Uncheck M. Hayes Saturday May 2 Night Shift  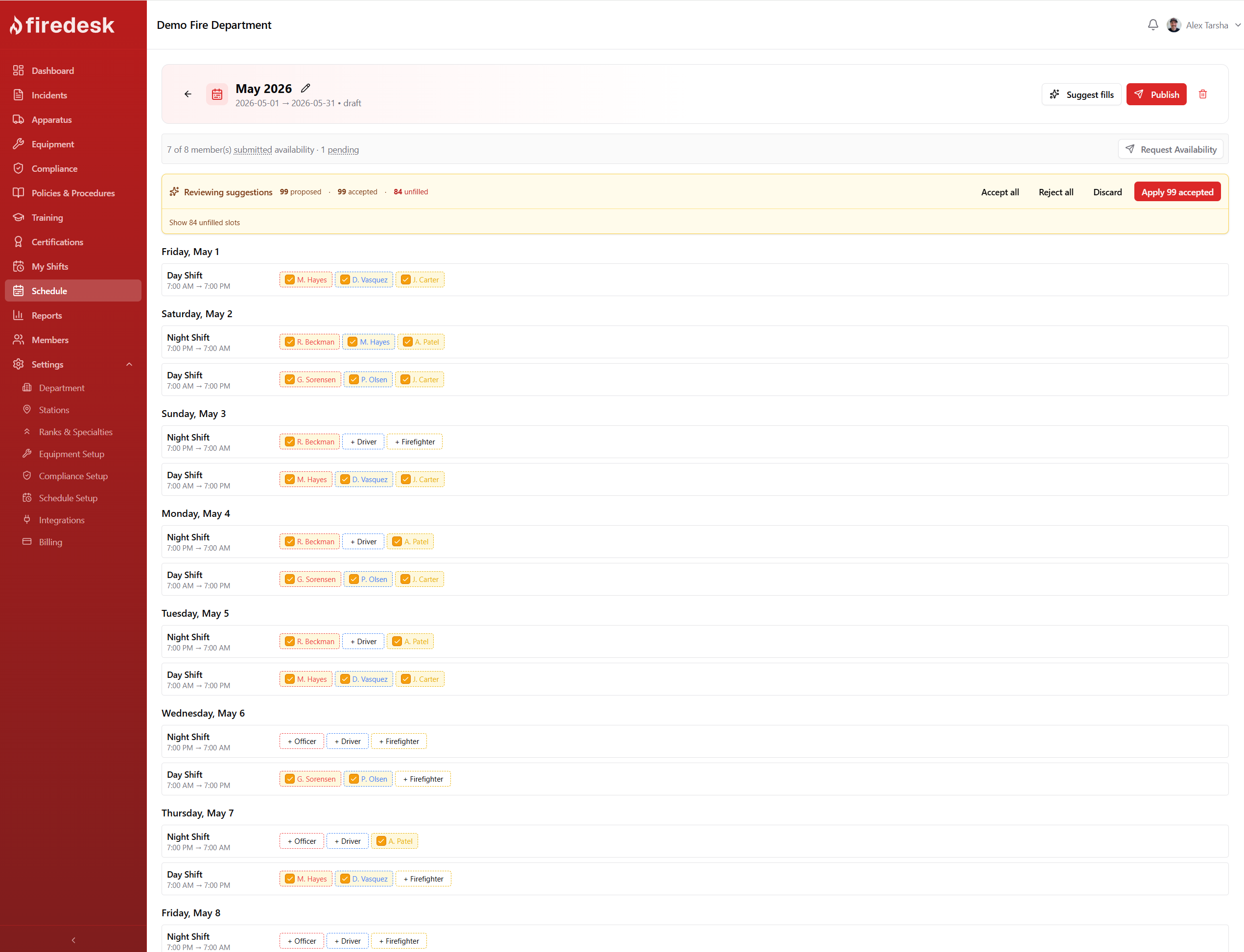pos(352,342)
